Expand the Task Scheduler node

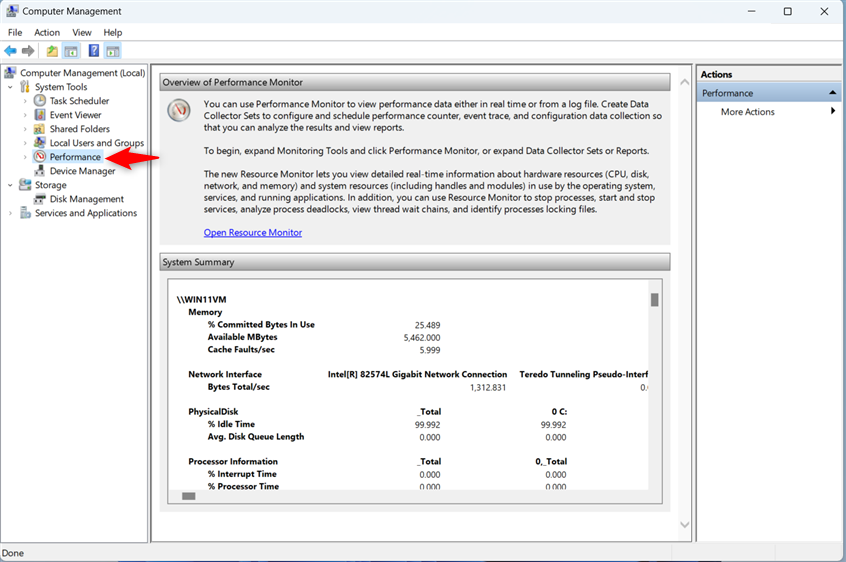click(25, 101)
